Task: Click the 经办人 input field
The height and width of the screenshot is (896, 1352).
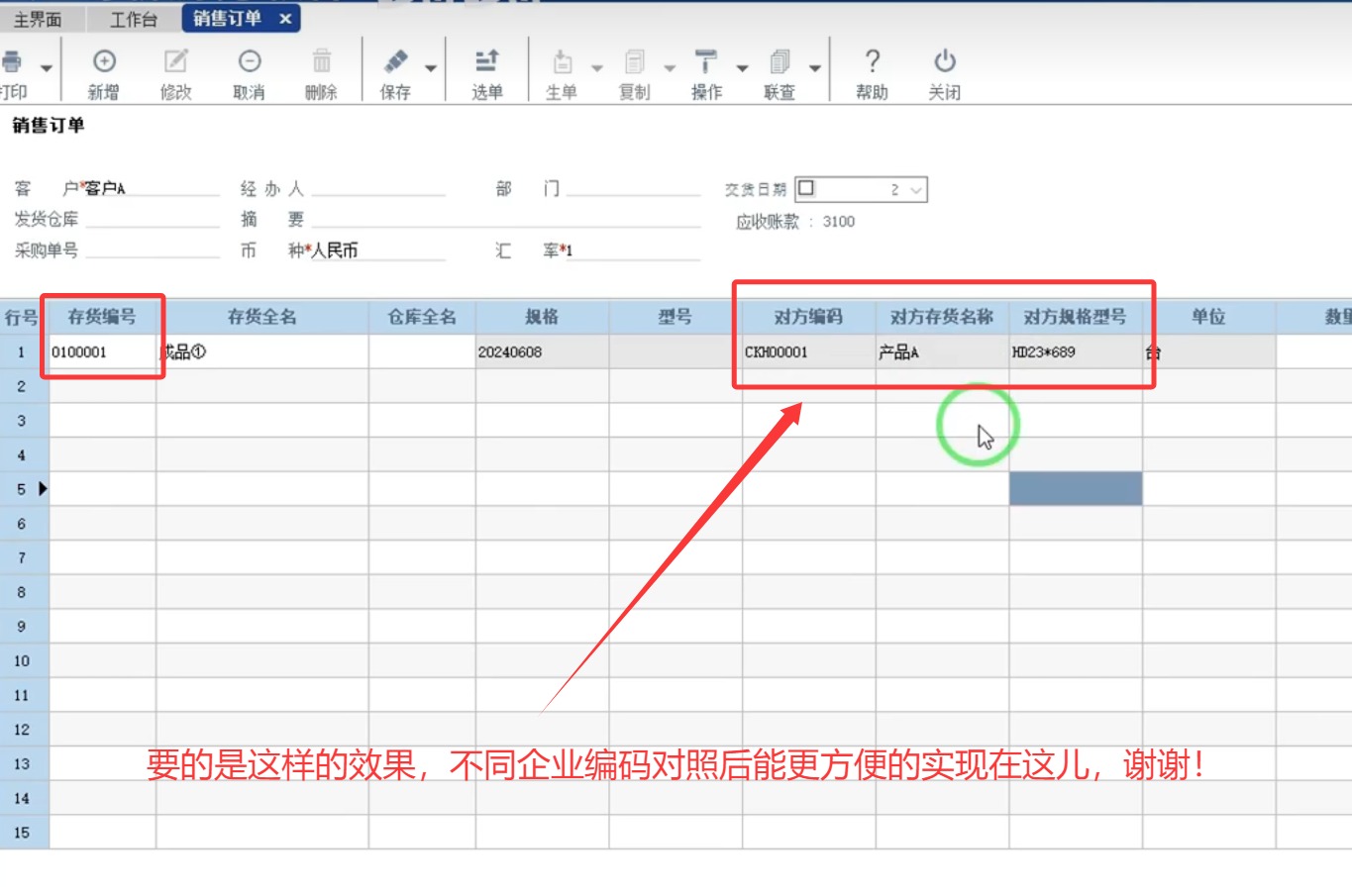Action: (377, 188)
